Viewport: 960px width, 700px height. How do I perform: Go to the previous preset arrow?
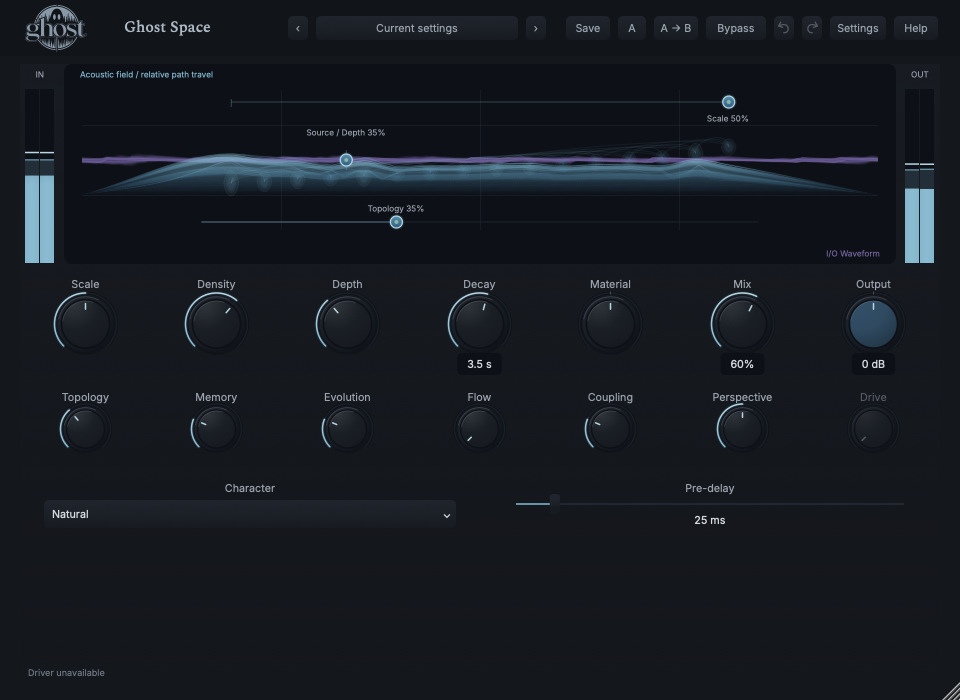tap(298, 28)
